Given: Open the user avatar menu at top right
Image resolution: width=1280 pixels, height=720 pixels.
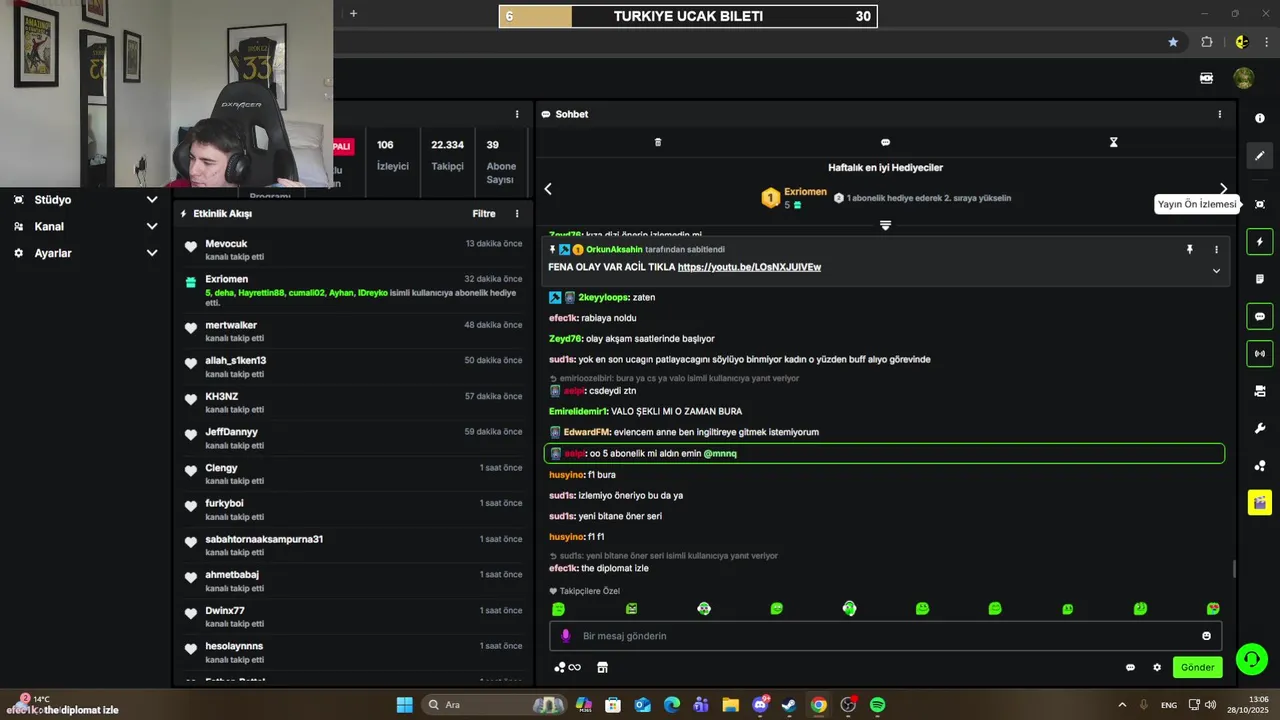Looking at the screenshot, I should pyautogui.click(x=1243, y=78).
